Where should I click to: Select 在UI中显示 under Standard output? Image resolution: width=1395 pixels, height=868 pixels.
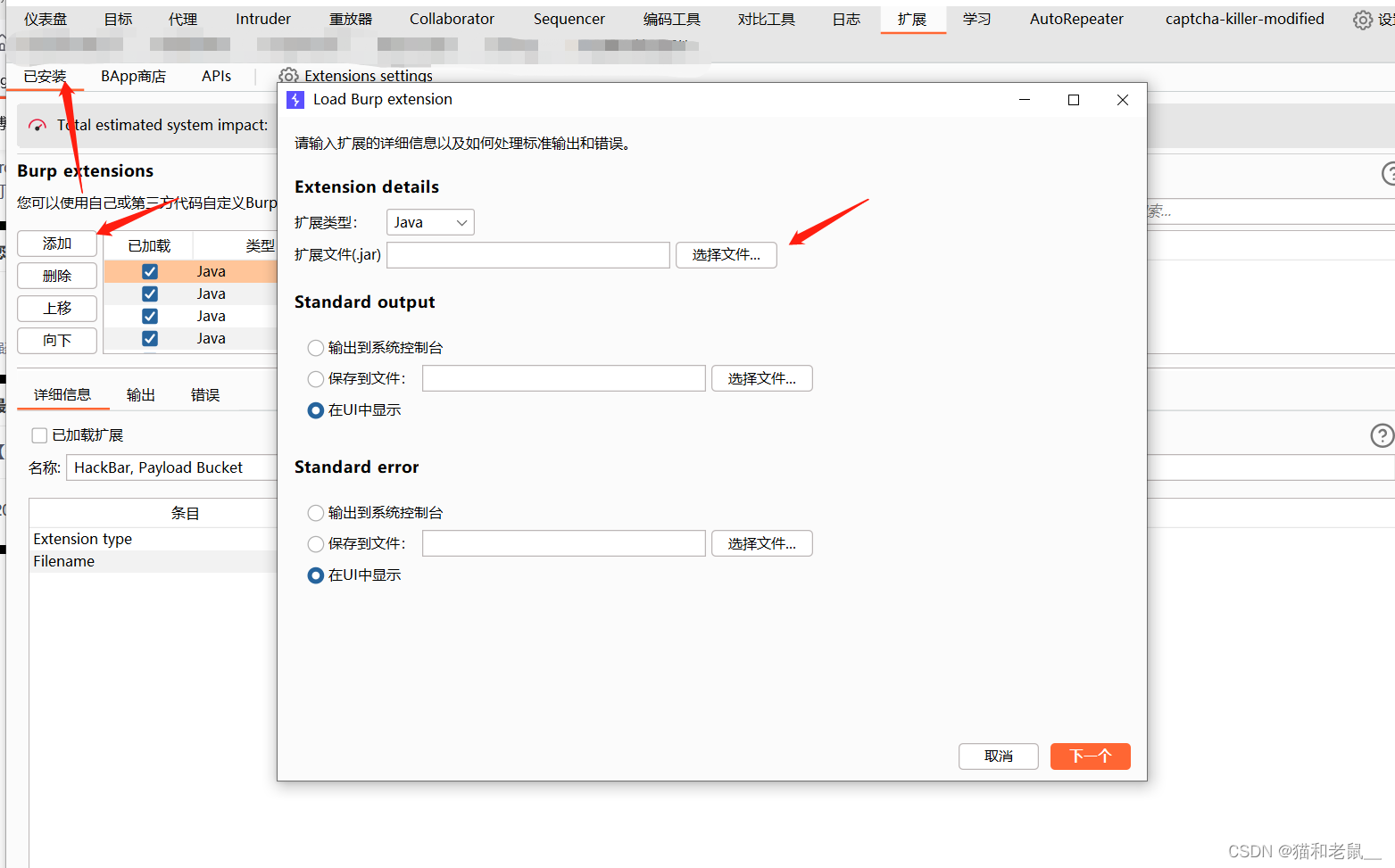point(316,410)
